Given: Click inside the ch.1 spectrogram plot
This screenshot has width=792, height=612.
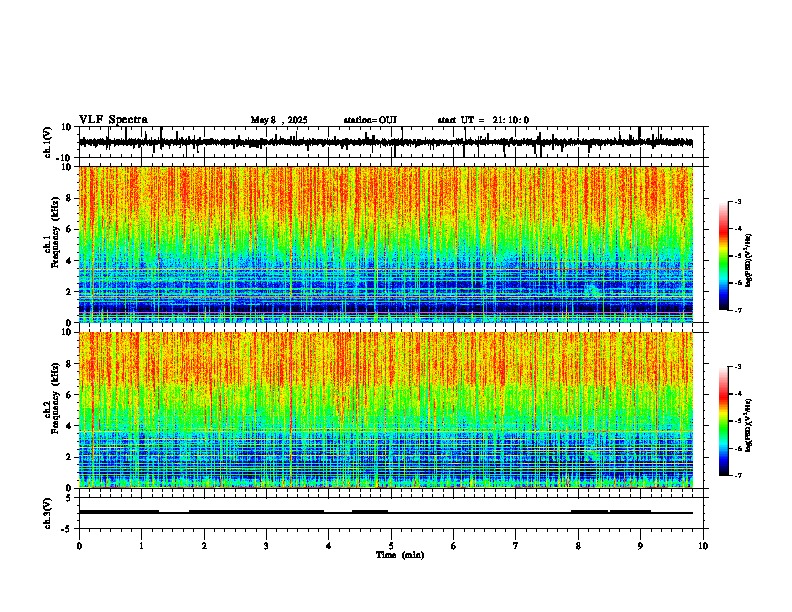Looking at the screenshot, I should tap(386, 244).
